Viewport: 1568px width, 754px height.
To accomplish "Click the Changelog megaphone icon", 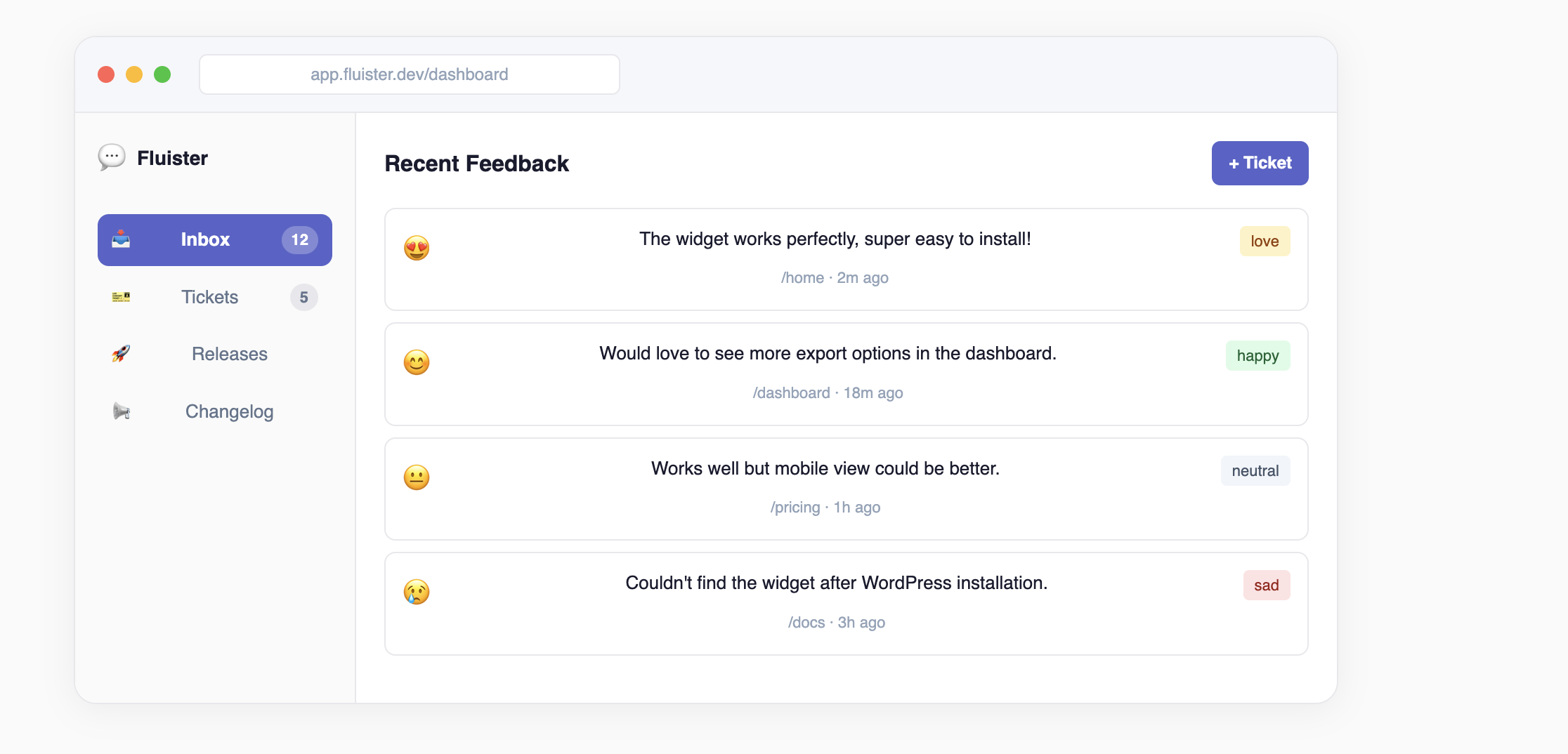I will (x=121, y=411).
